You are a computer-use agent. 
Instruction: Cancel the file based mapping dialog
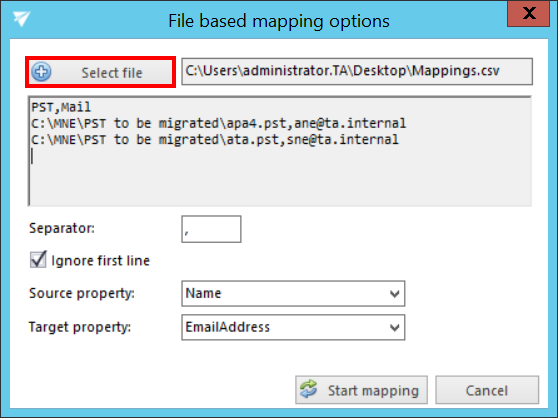(487, 390)
